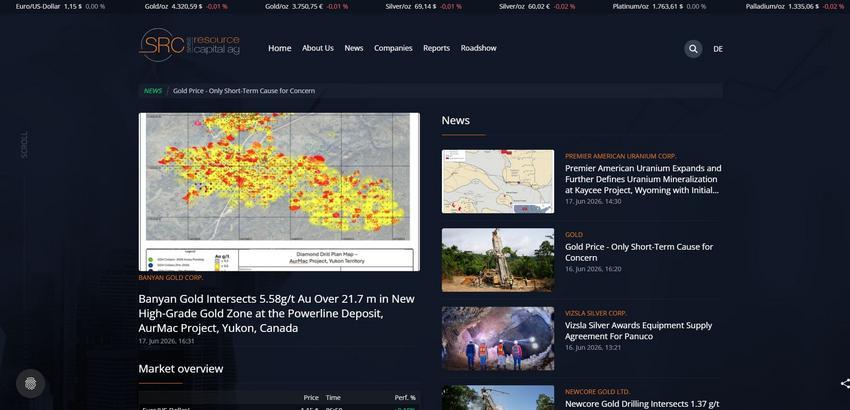Viewport: 850px width, 410px height.
Task: Click the 16. Jun 2026, 16:20 date
Action: pos(593,269)
